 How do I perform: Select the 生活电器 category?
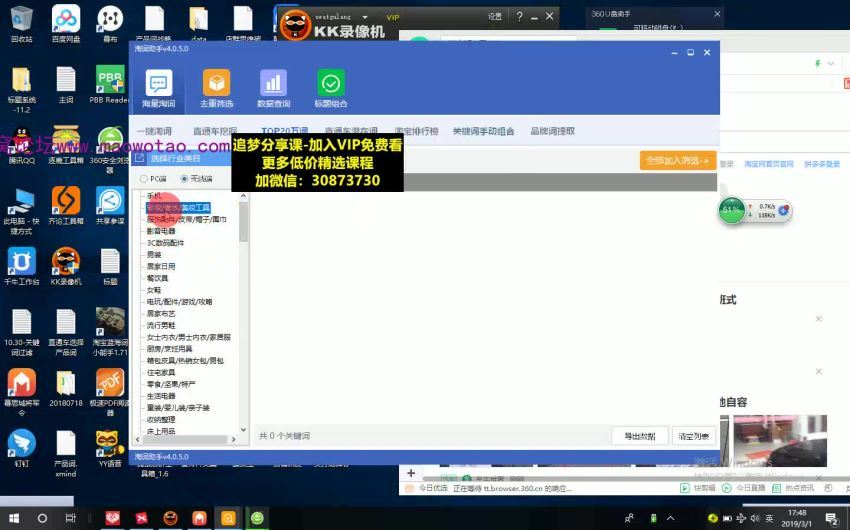[x=161, y=396]
